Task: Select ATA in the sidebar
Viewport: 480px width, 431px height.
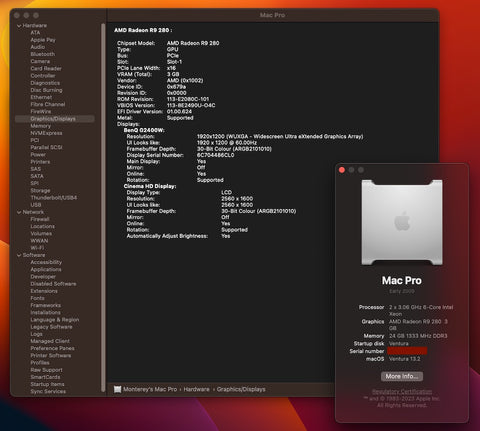Action: (35, 33)
